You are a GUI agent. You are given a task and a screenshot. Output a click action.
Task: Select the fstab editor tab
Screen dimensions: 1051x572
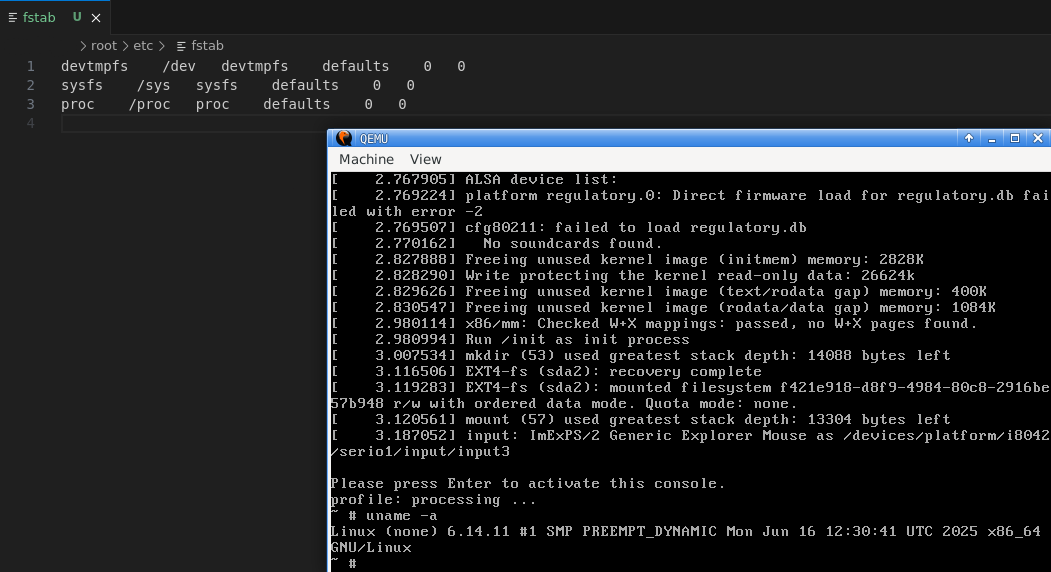(x=55, y=17)
